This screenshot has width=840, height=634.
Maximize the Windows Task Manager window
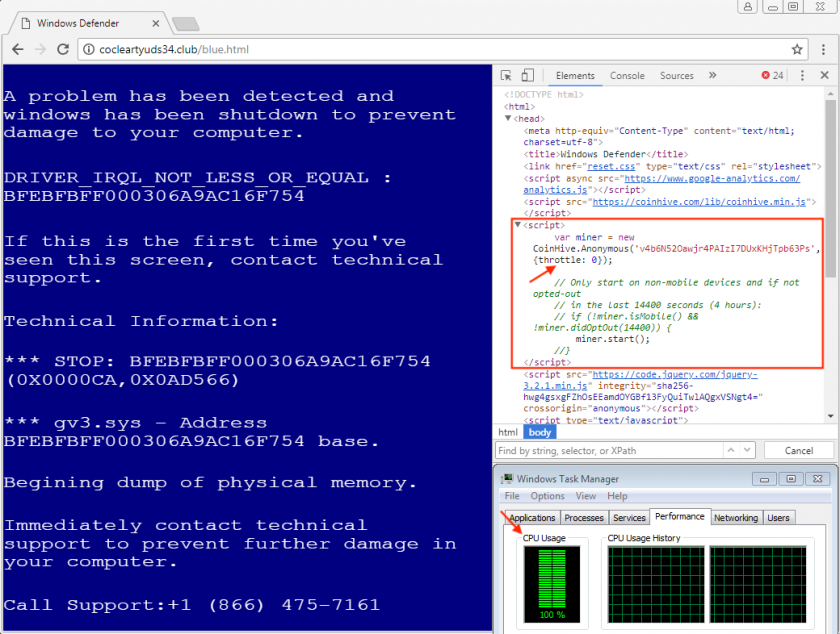(x=791, y=479)
